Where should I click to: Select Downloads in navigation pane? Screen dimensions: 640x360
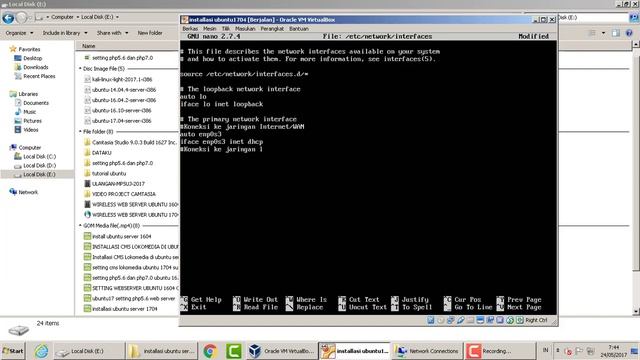tap(36, 67)
